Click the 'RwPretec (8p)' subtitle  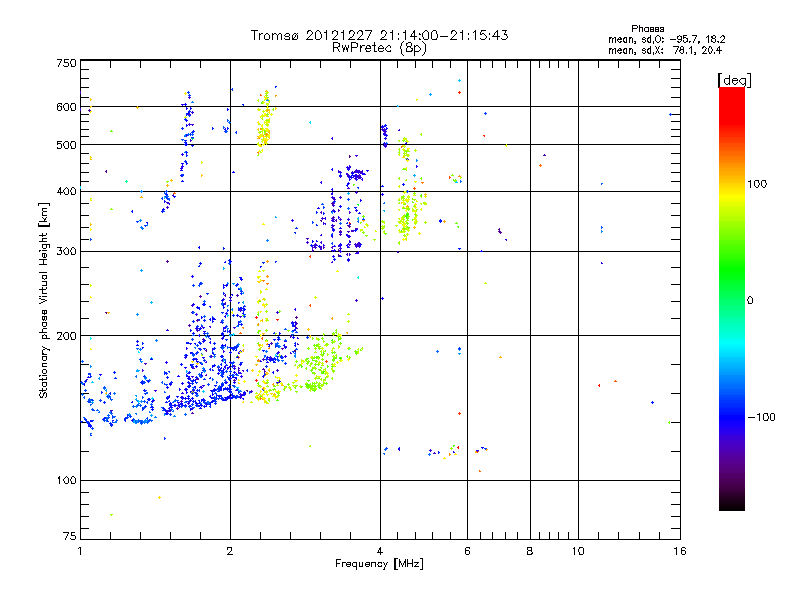(379, 48)
